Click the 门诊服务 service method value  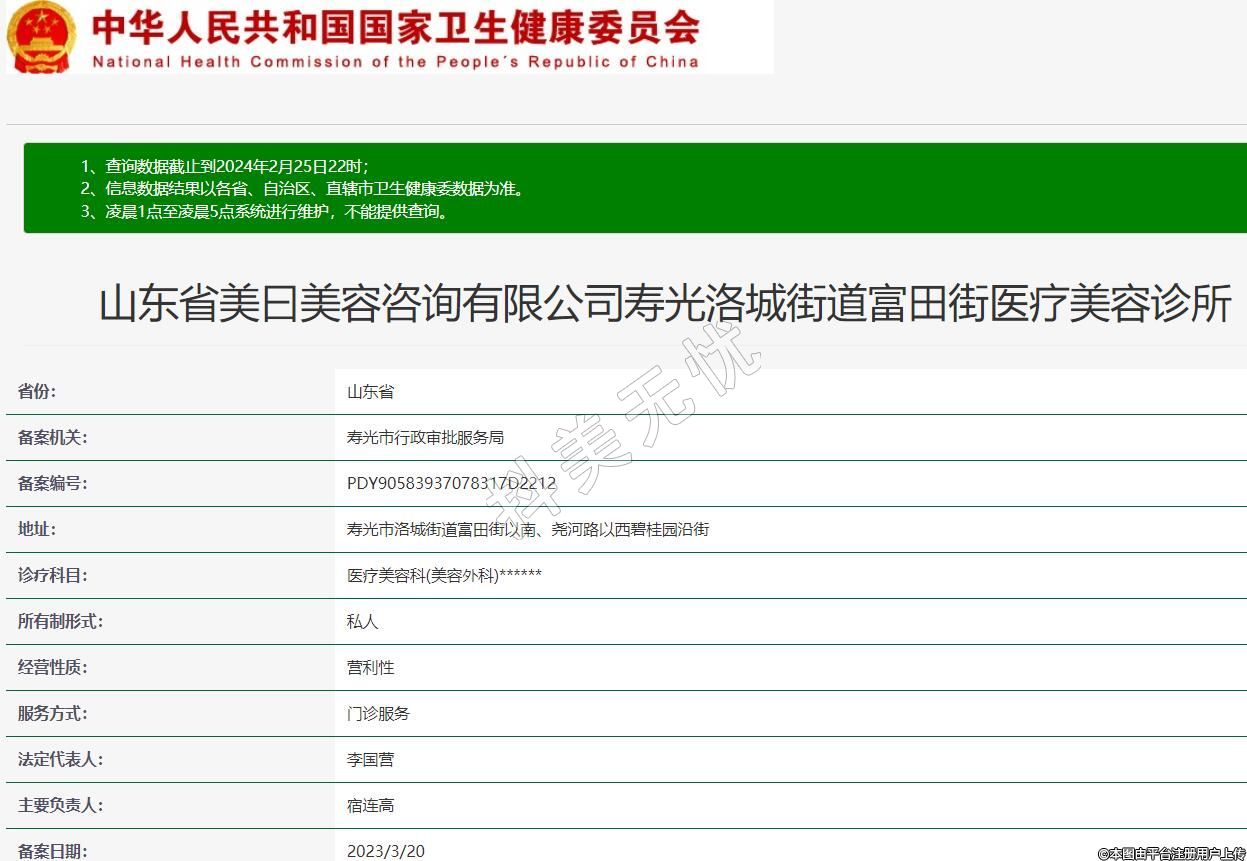(378, 714)
